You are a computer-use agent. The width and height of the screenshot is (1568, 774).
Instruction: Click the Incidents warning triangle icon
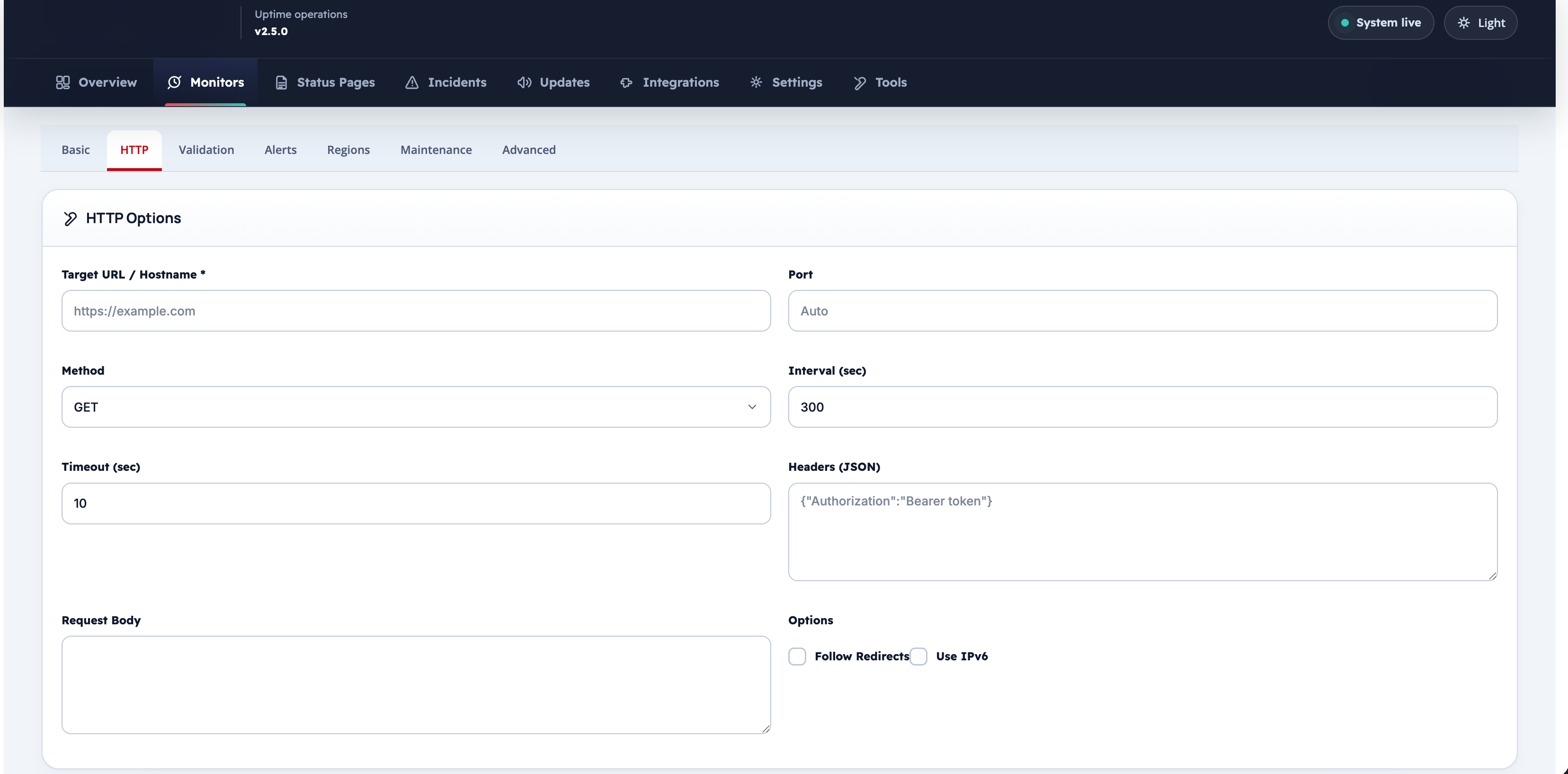coord(412,82)
